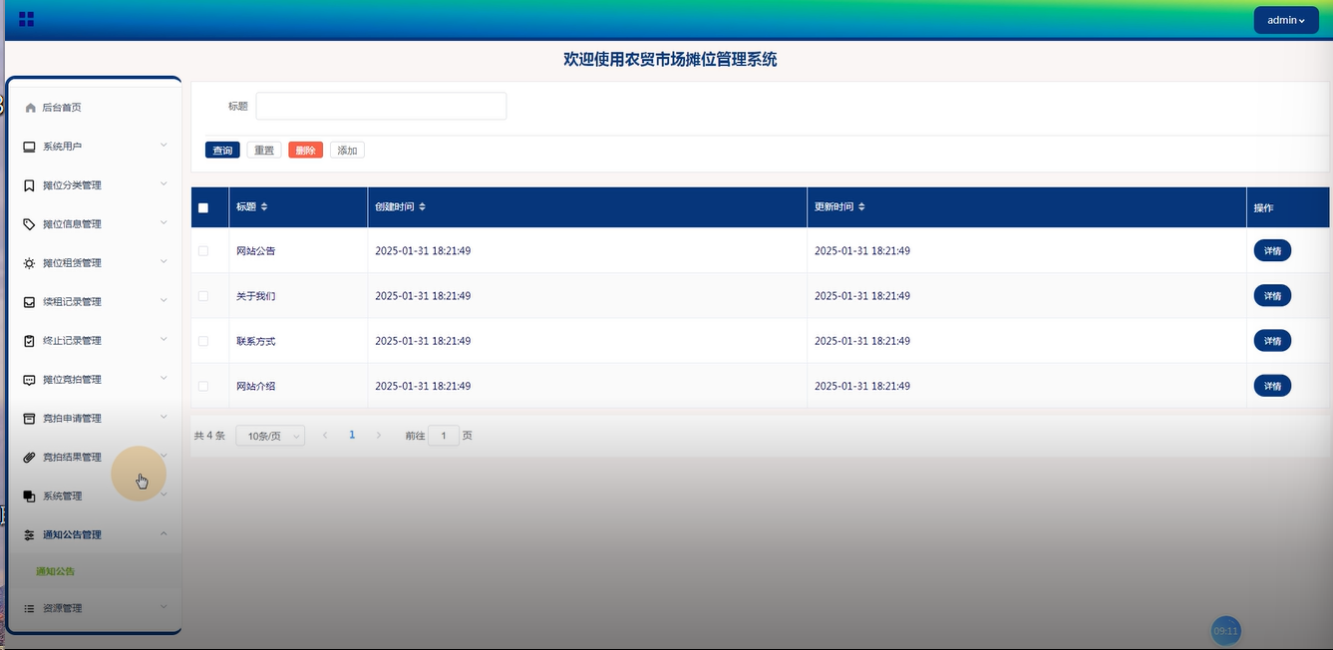Expand 资源管理 using its chevron
The width and height of the screenshot is (1333, 650).
coord(164,606)
